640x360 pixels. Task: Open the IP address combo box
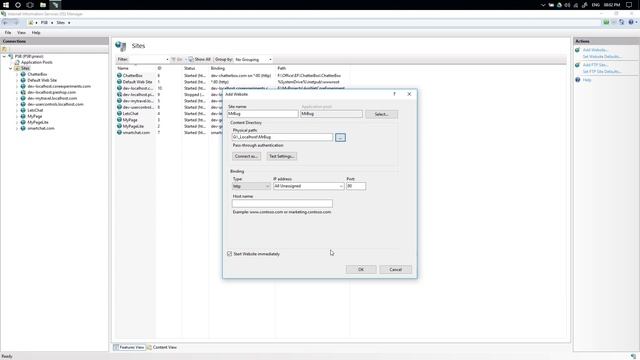point(309,186)
